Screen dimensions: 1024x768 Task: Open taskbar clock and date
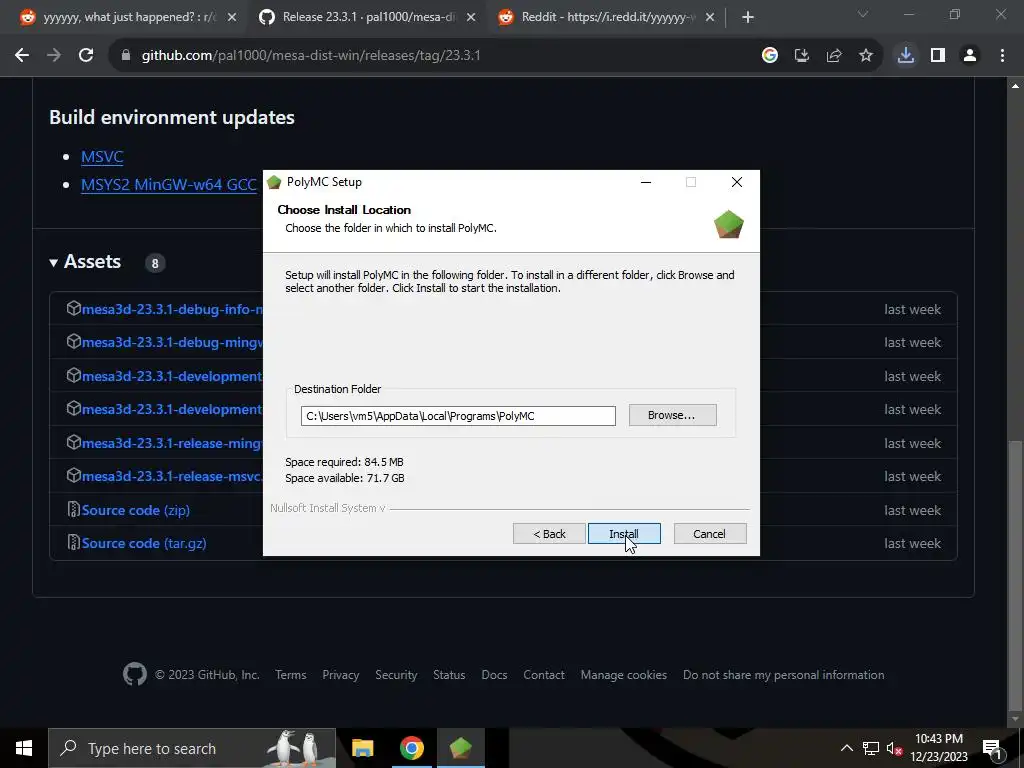[938, 748]
